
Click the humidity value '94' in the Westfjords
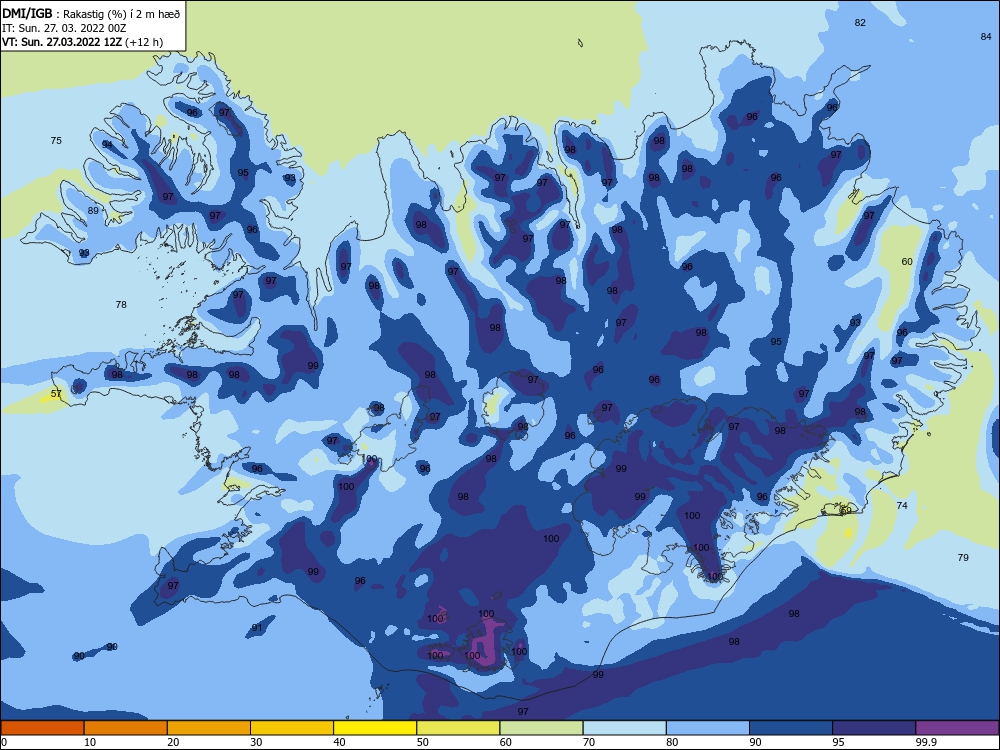107,145
